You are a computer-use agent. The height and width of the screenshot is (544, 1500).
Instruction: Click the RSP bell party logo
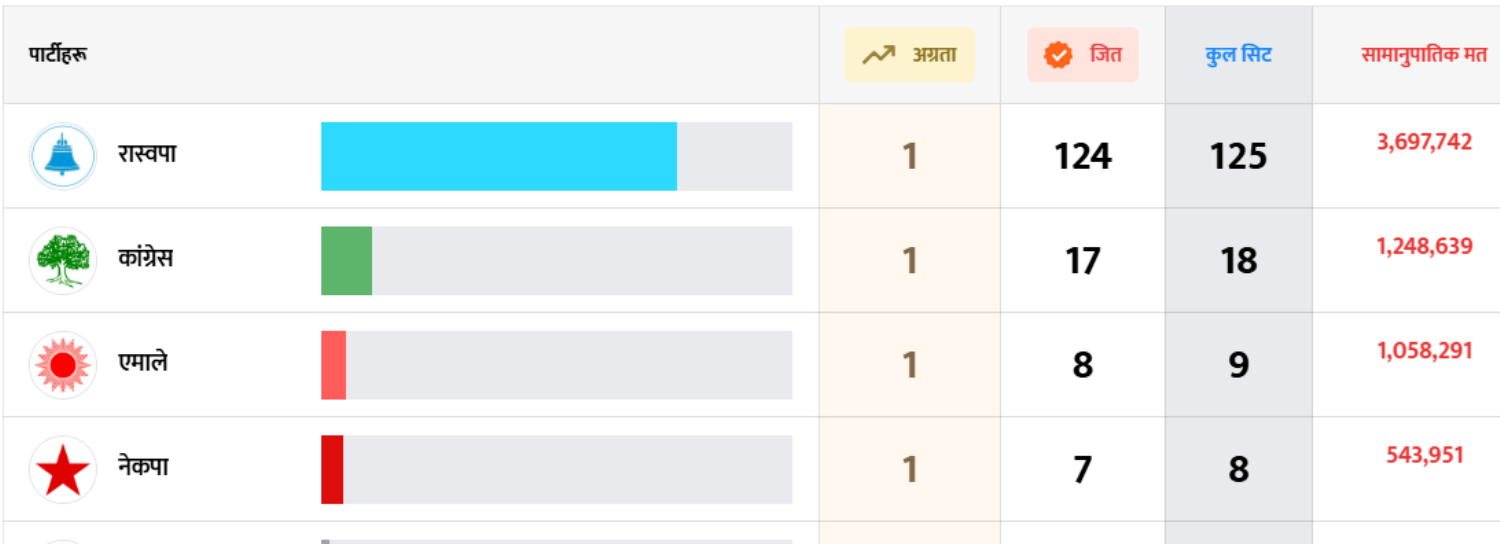tap(63, 156)
